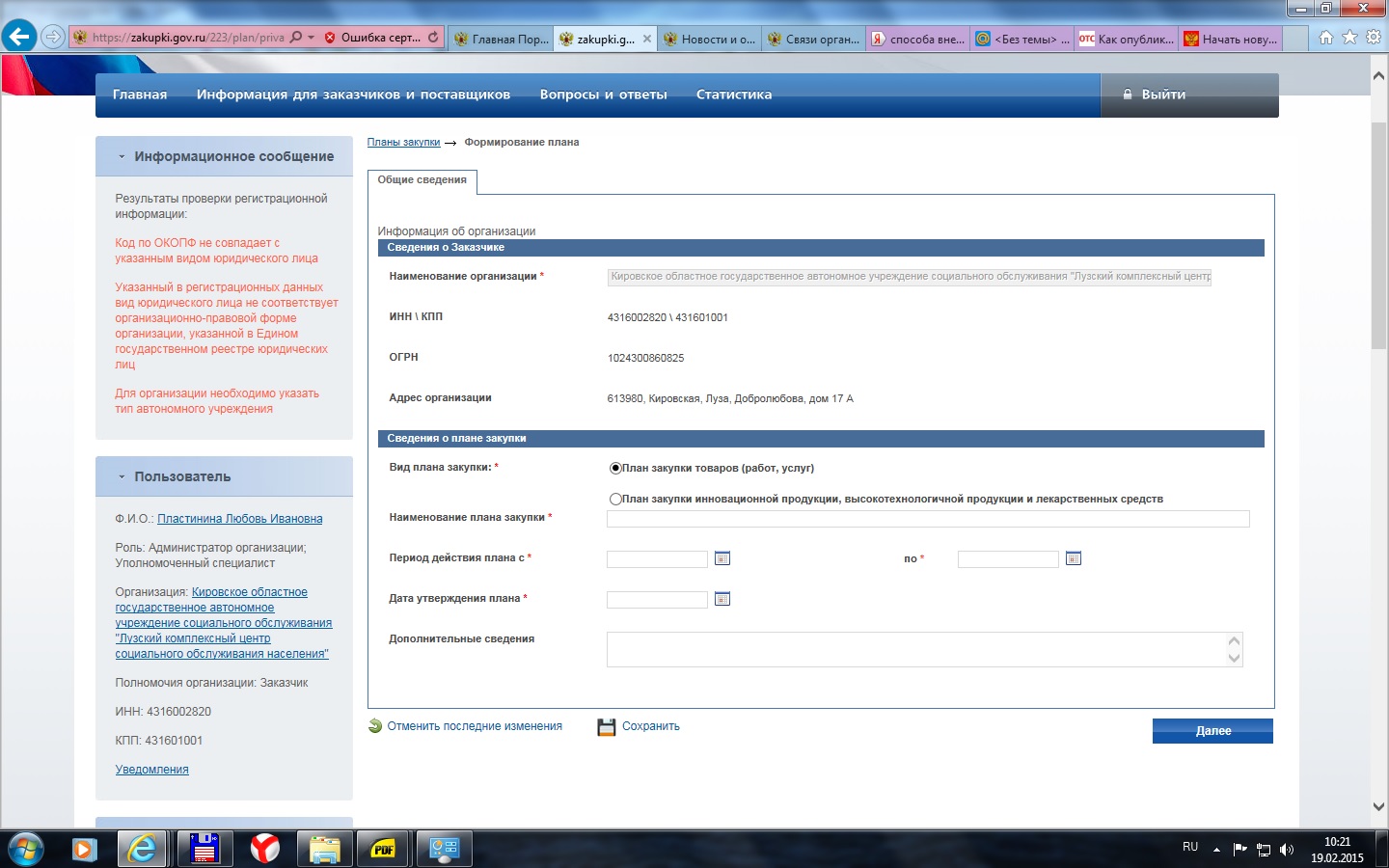Image resolution: width=1389 pixels, height=868 pixels.
Task: Click the Save floppy disk icon
Action: [x=606, y=727]
